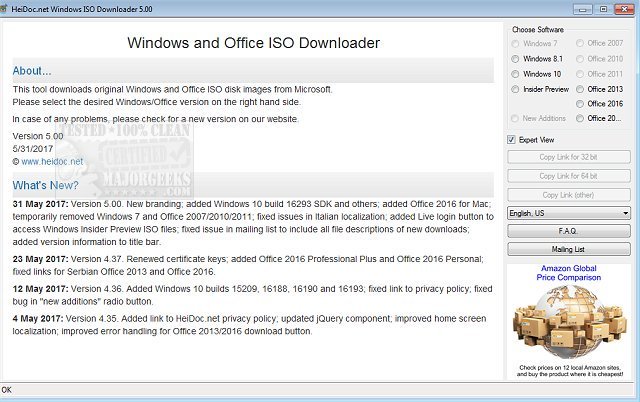Viewport: 640px width, 402px height.
Task: Maximize the ISO Downloader window
Action: (603, 9)
